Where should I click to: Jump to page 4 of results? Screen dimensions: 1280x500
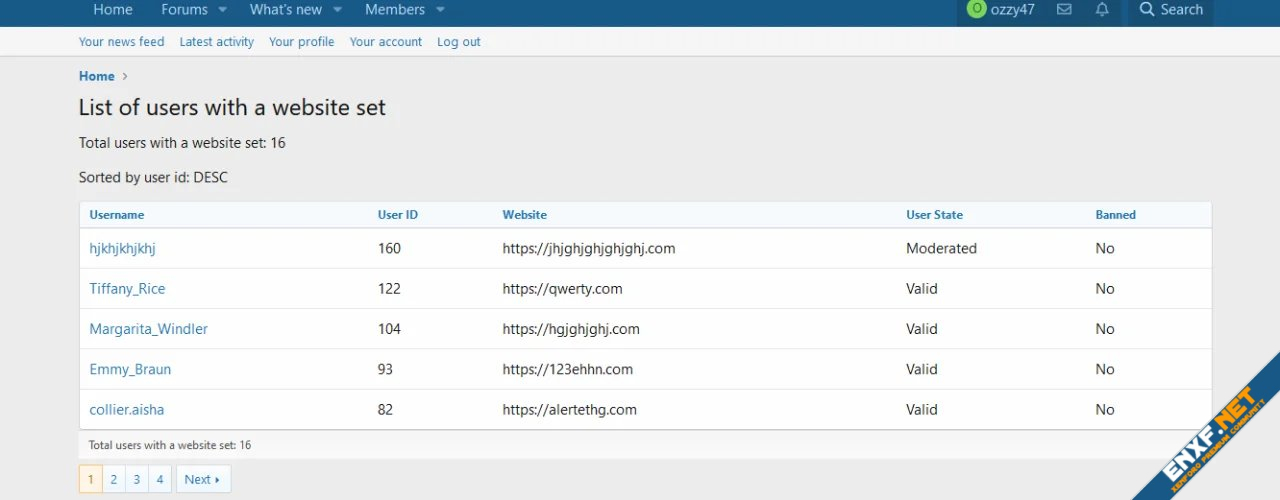pos(160,480)
